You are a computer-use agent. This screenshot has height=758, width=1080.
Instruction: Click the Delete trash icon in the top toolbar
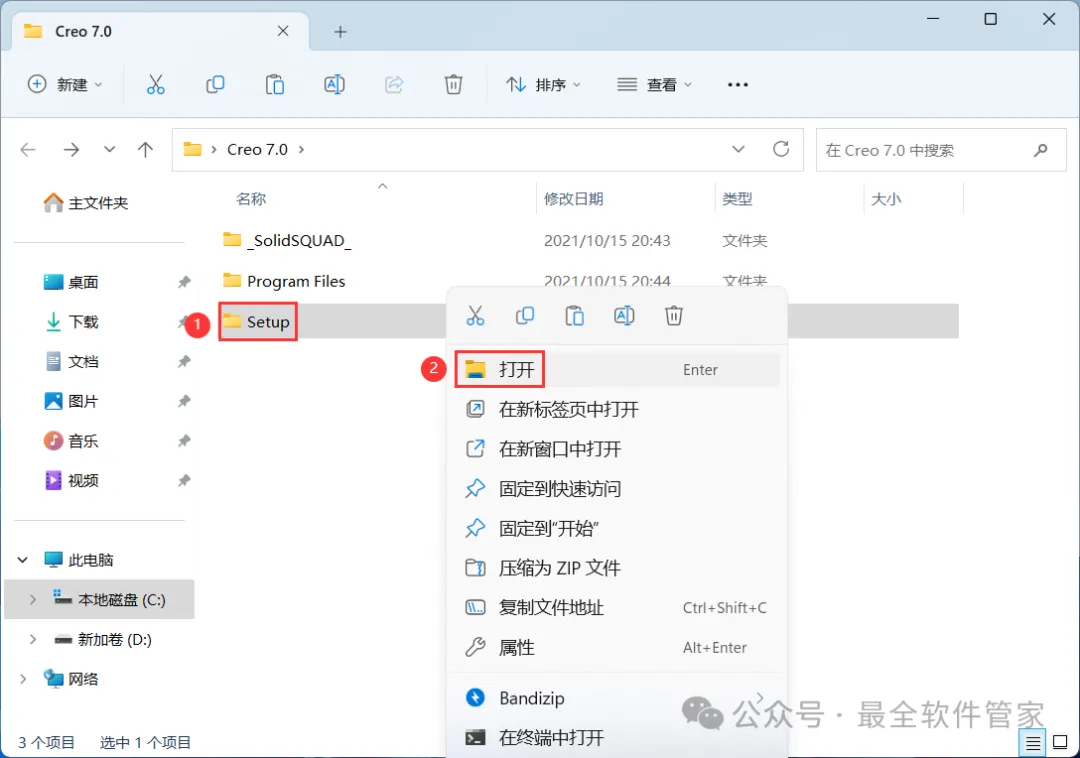pos(453,85)
